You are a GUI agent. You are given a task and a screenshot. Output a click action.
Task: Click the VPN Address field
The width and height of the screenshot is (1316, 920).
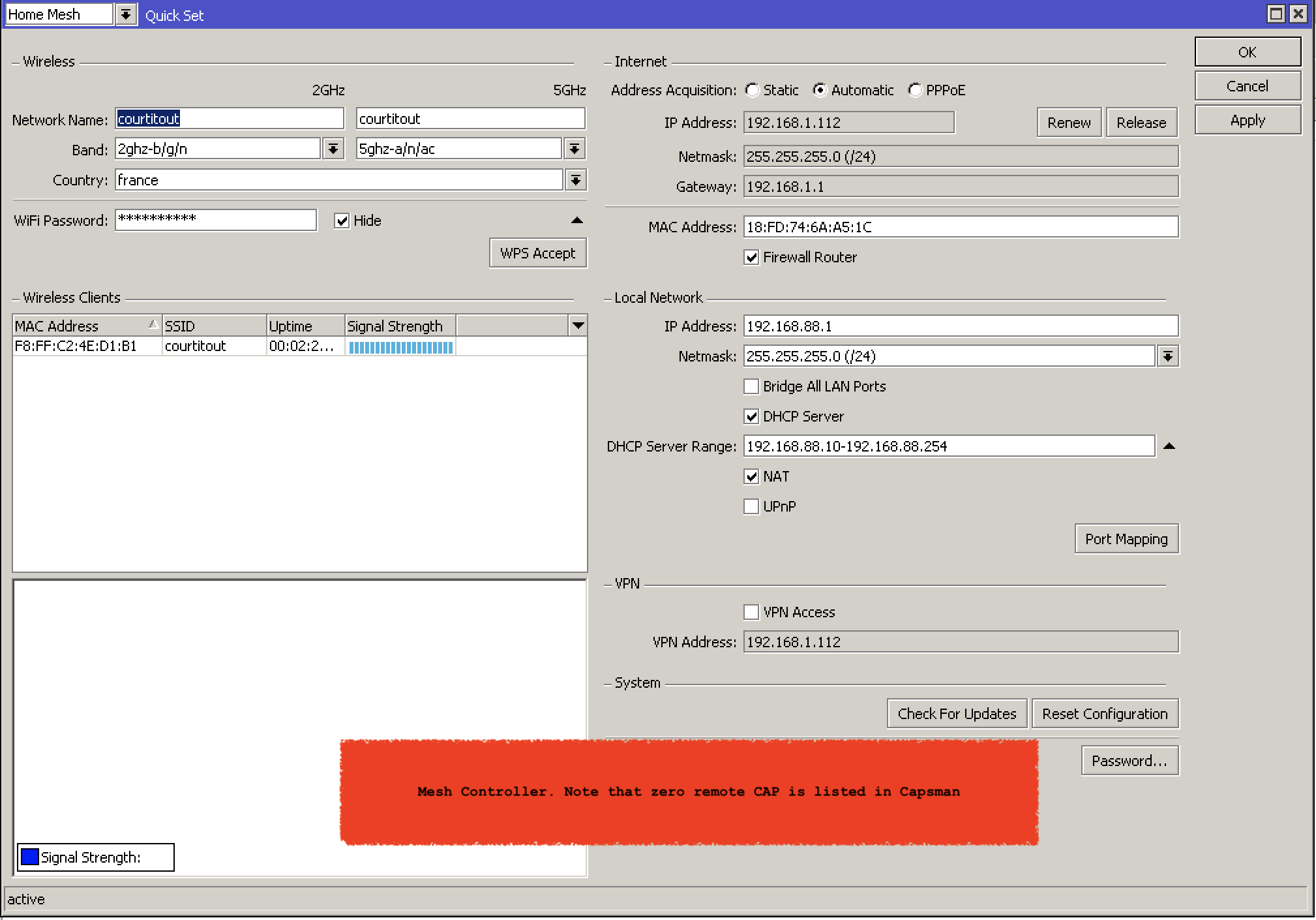(961, 642)
